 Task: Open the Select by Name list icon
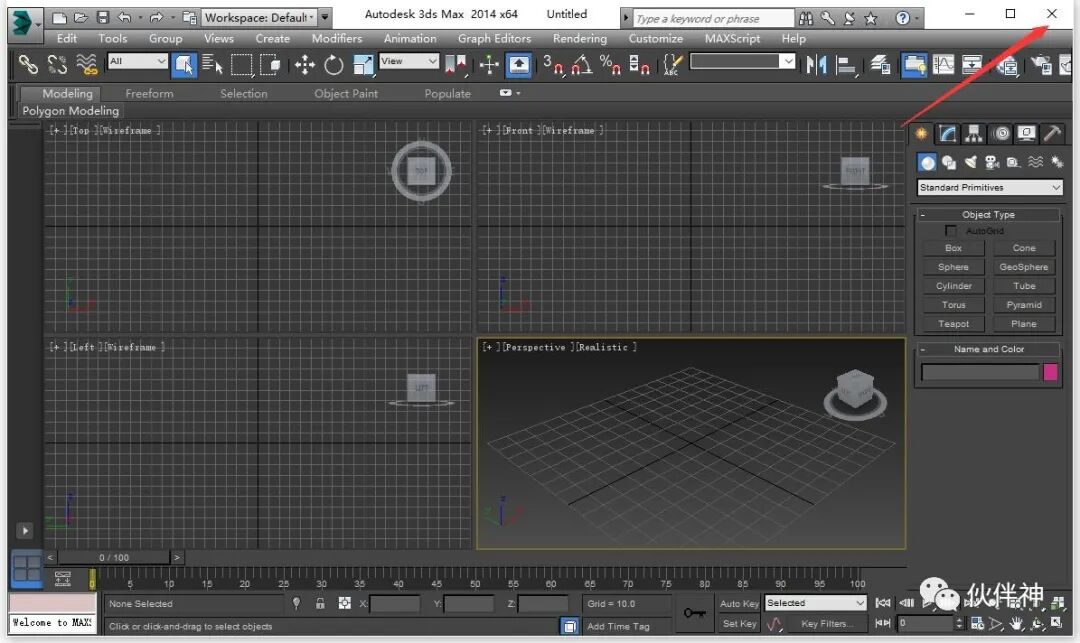click(x=212, y=65)
